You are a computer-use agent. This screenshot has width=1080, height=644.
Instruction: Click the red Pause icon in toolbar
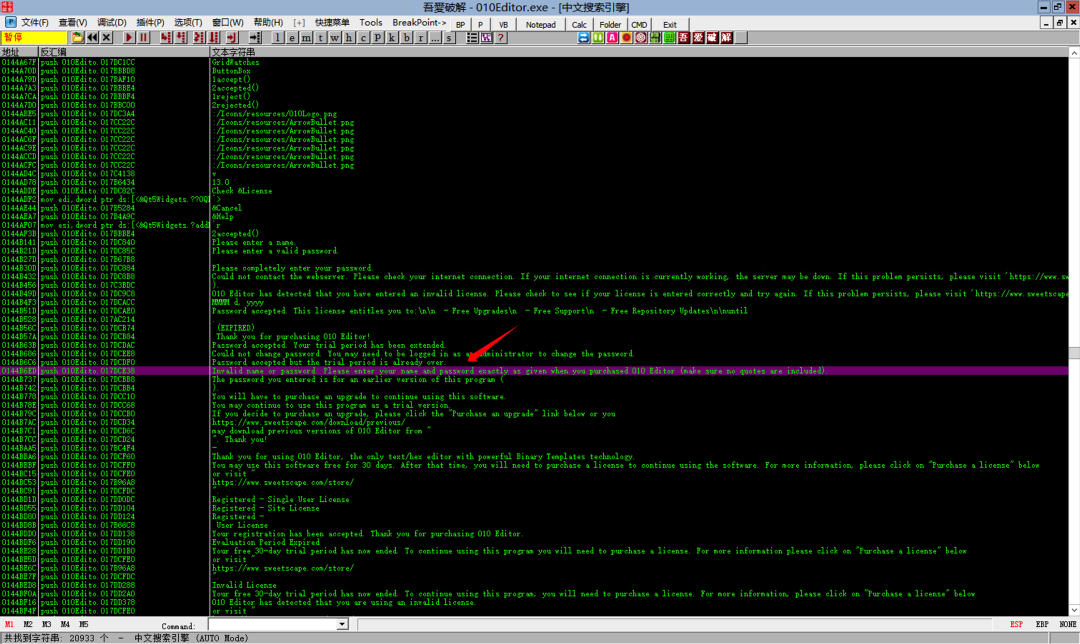coord(143,38)
